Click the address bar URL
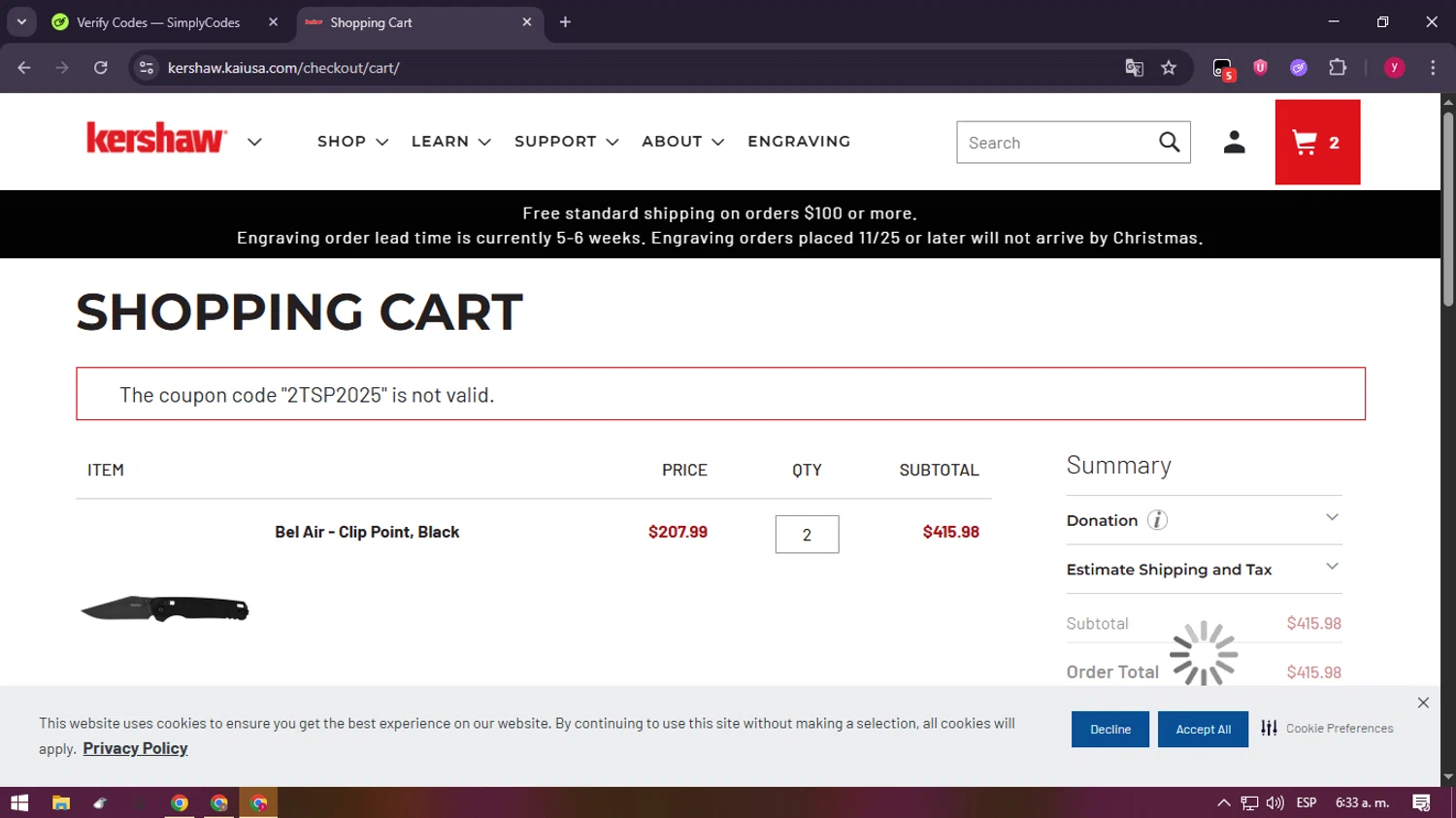Image resolution: width=1456 pixels, height=818 pixels. [x=283, y=68]
